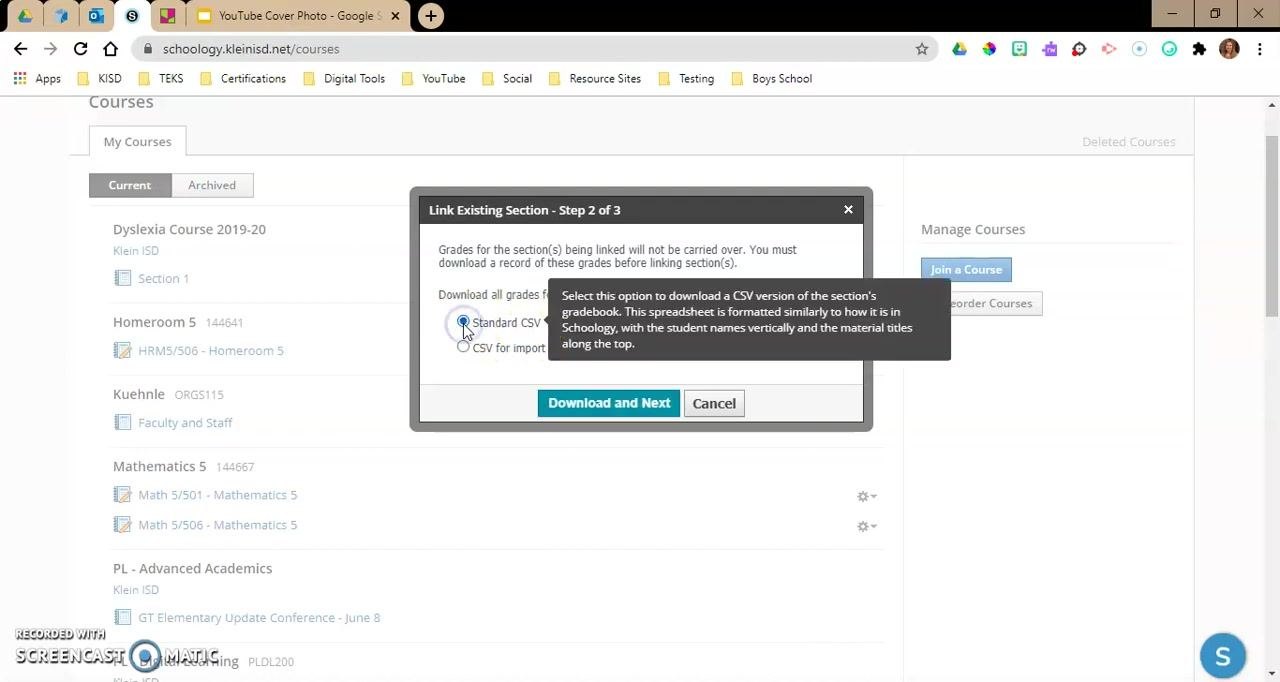
Task: Open gear menu for Math 5/506
Action: coord(866,526)
